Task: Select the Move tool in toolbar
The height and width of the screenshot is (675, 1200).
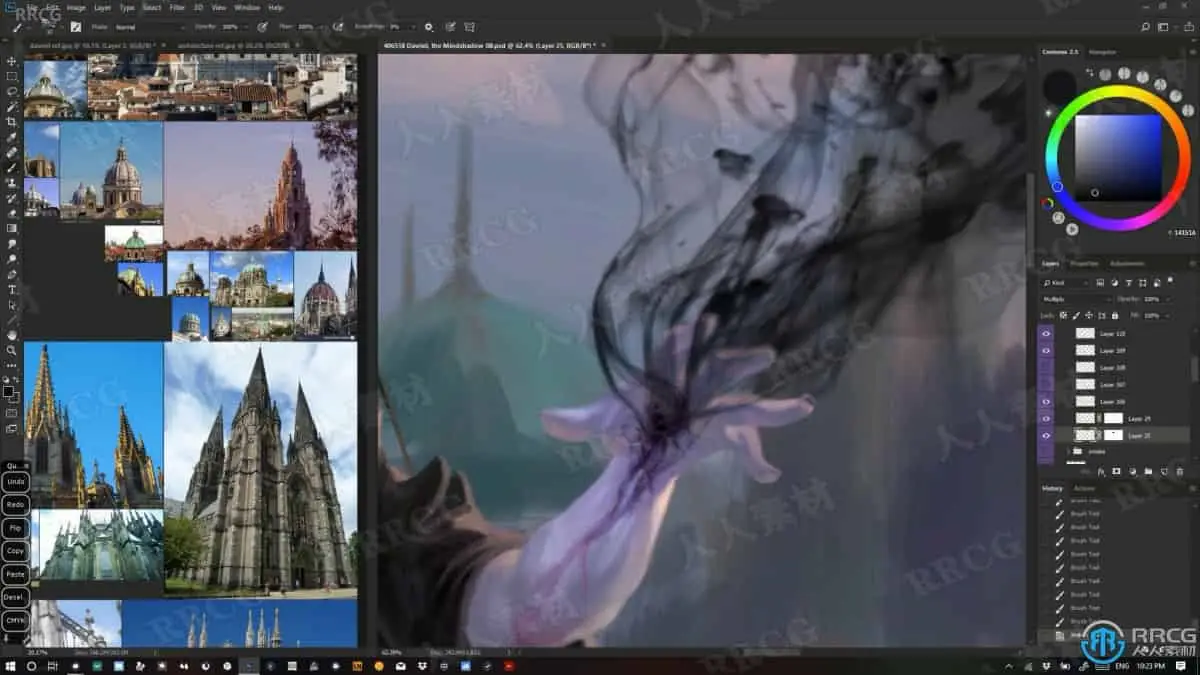Action: click(x=12, y=61)
